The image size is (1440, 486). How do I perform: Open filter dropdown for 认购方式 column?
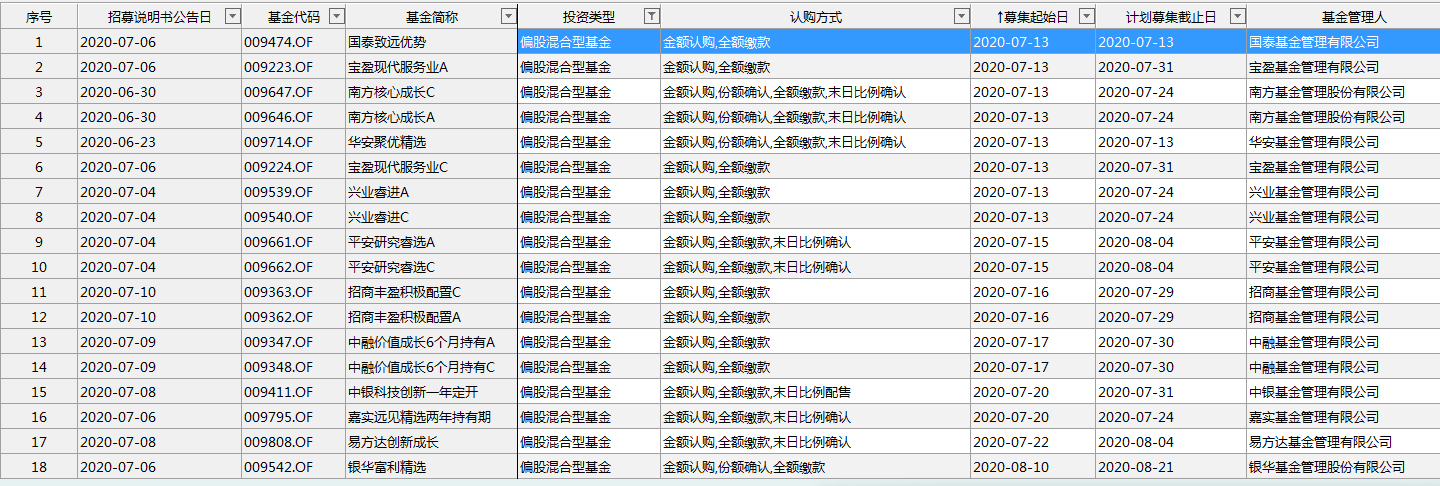962,16
